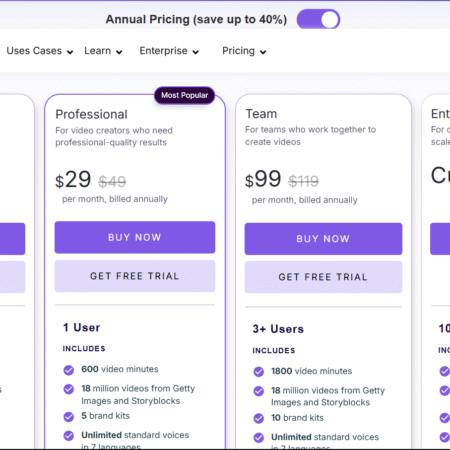450x450 pixels.
Task: Click Get Free Trial for Professional plan
Action: (135, 276)
